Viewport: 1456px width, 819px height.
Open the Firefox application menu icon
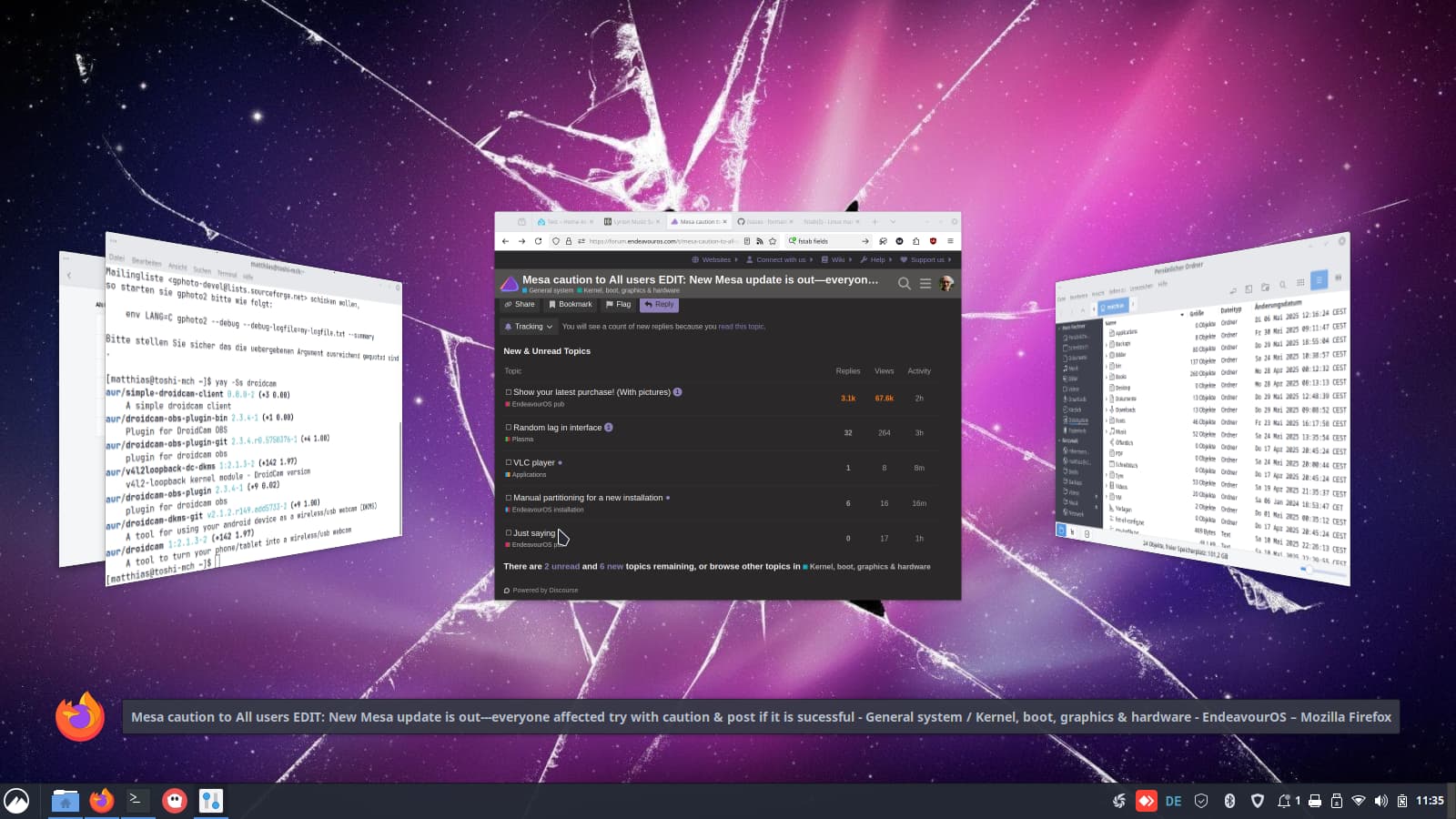click(x=950, y=241)
